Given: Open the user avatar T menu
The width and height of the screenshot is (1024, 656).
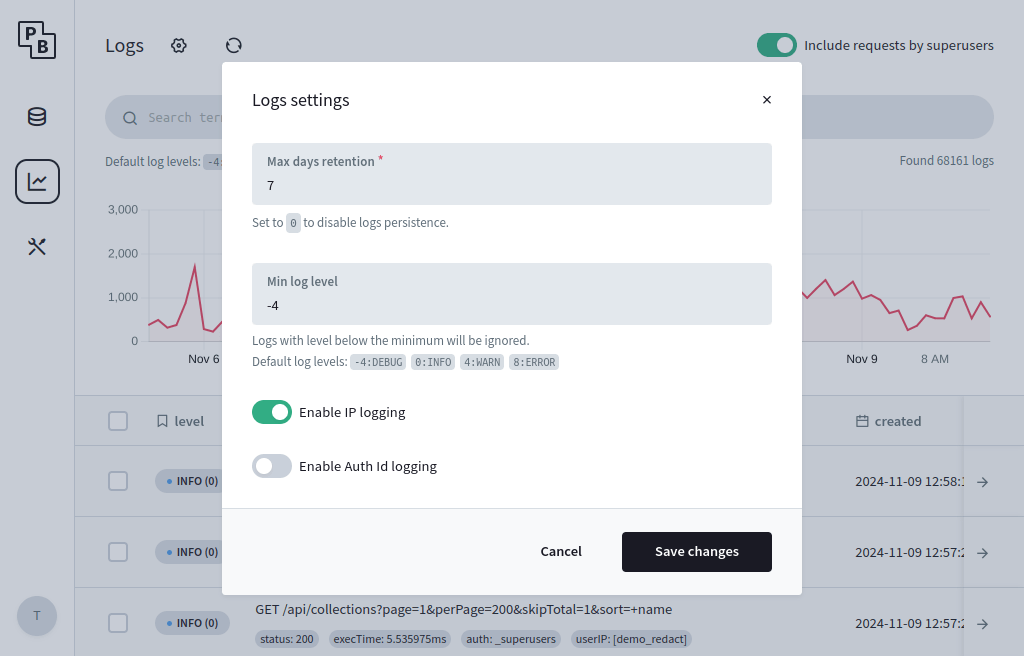Looking at the screenshot, I should pyautogui.click(x=37, y=616).
